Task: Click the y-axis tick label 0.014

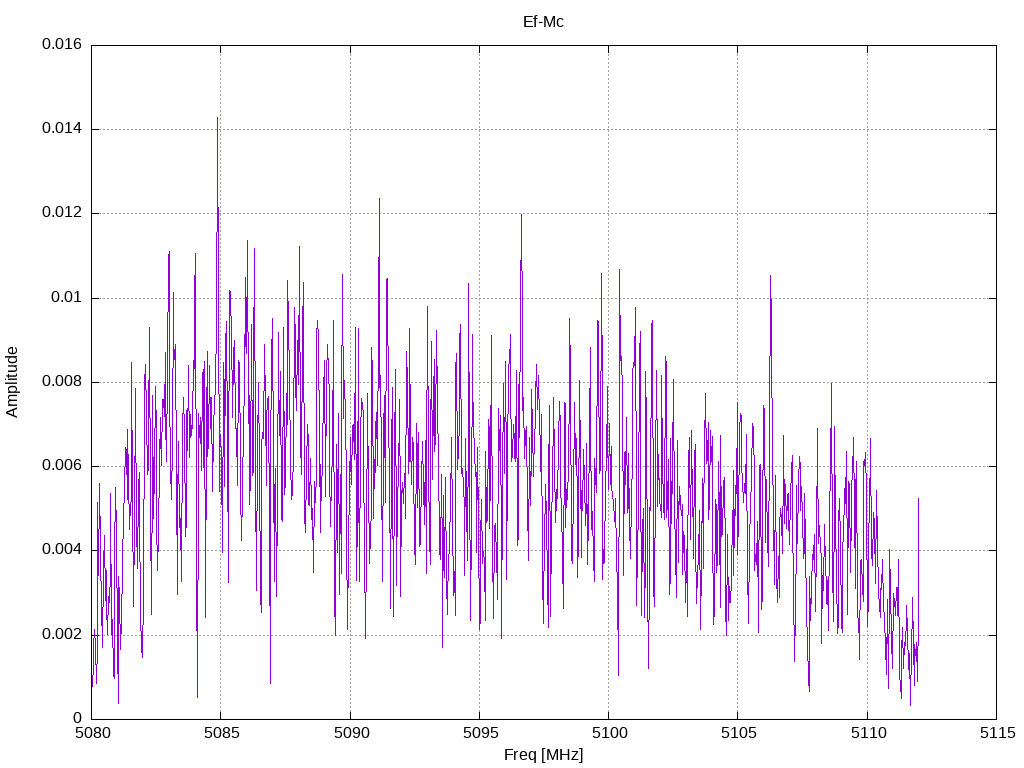Action: click(x=62, y=129)
